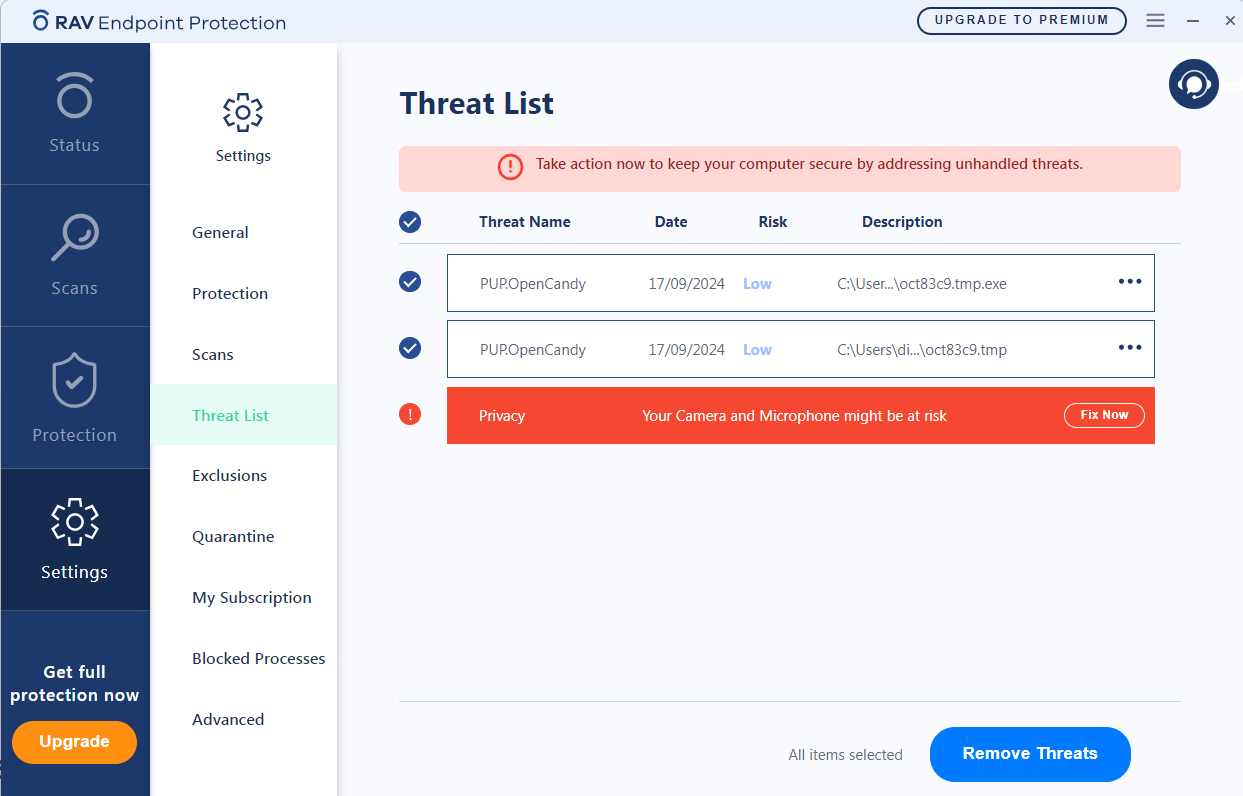This screenshot has height=796, width=1243.
Task: Click PUP.OpenCandy name in oct83c9.tmp.exe row
Action: click(x=533, y=284)
